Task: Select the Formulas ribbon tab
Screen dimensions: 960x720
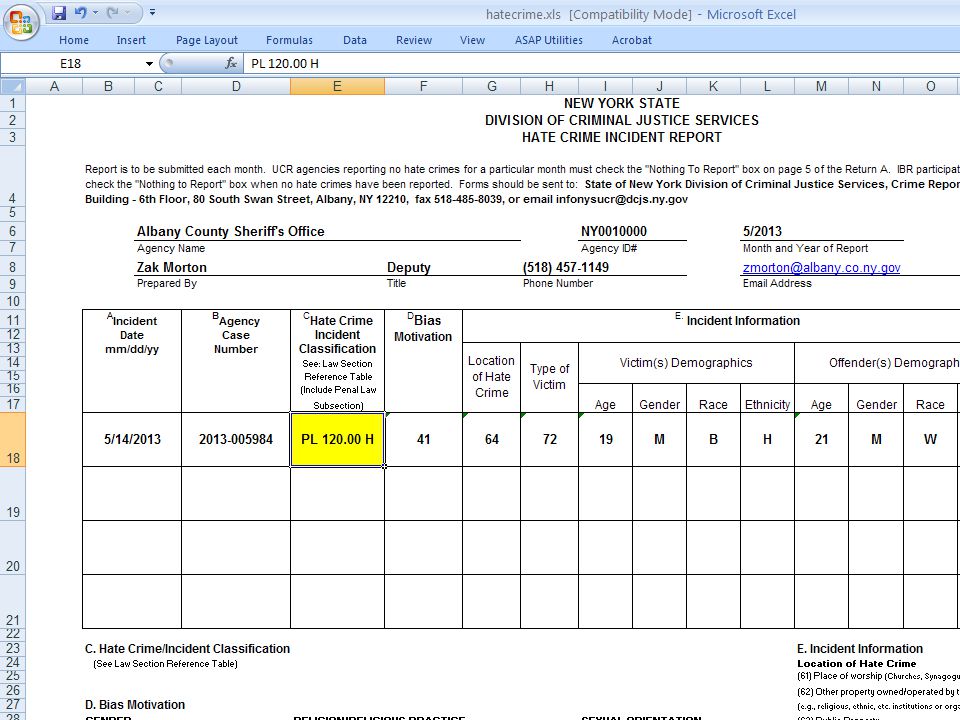Action: coord(289,40)
